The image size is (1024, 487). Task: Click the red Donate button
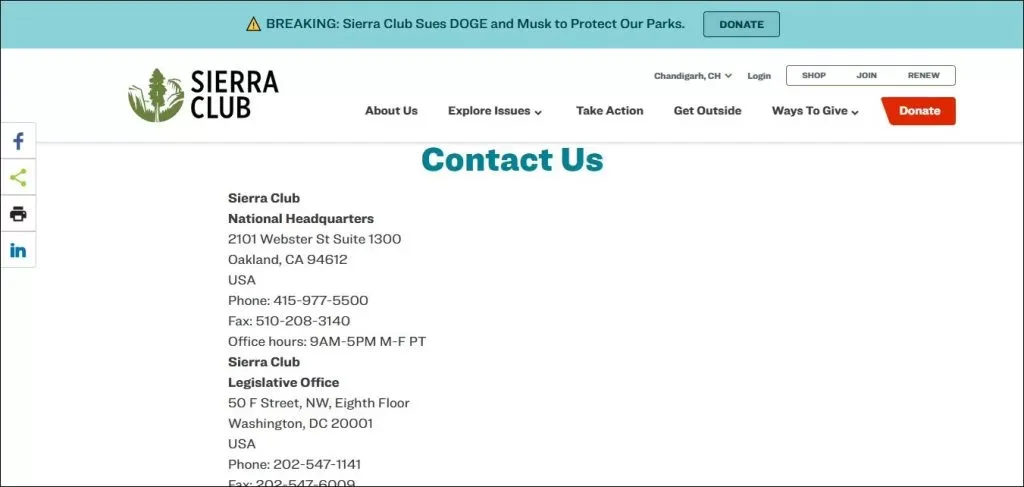(919, 111)
